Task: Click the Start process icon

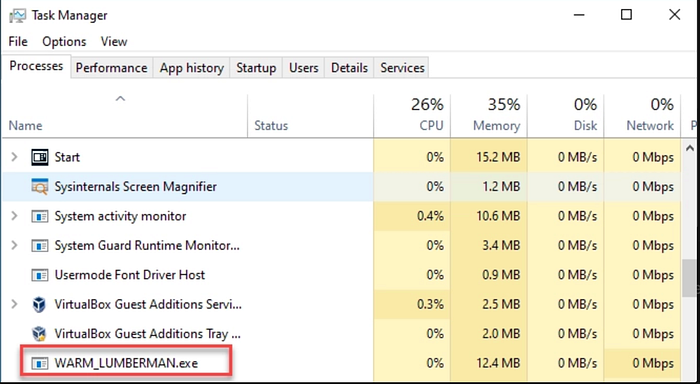Action: [40, 157]
